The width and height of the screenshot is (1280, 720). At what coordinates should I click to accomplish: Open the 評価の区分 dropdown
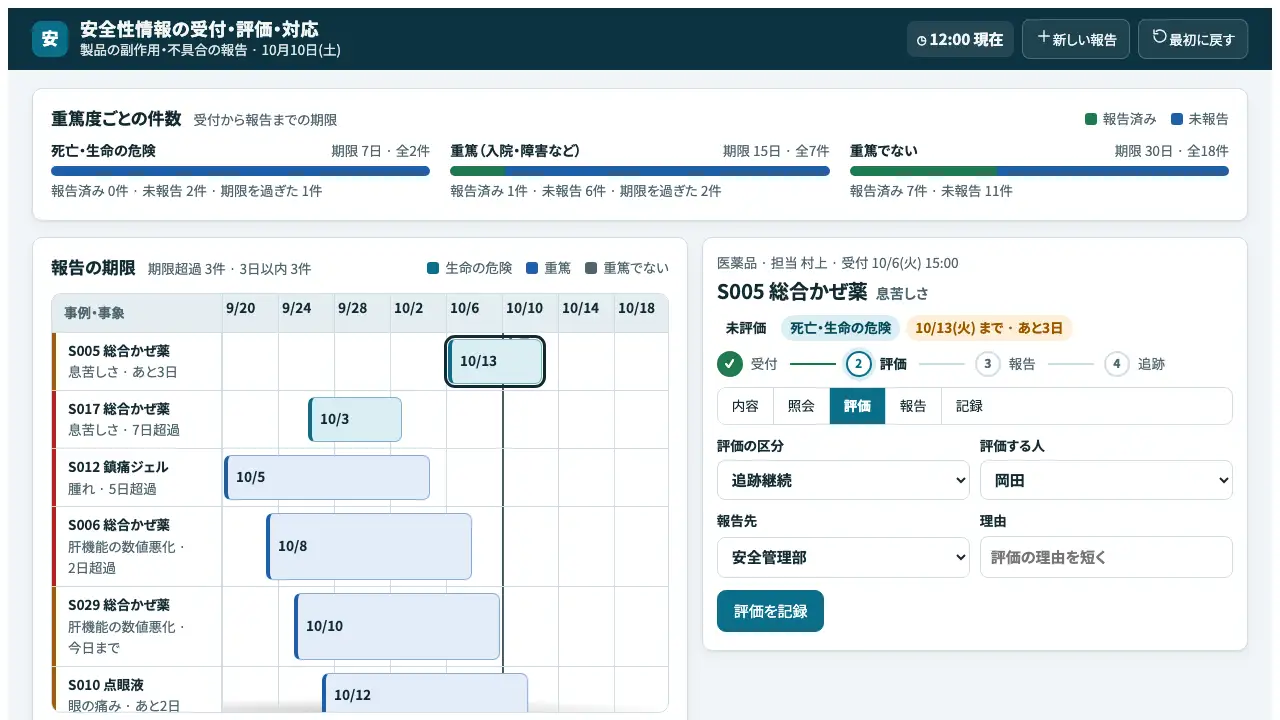pos(843,480)
